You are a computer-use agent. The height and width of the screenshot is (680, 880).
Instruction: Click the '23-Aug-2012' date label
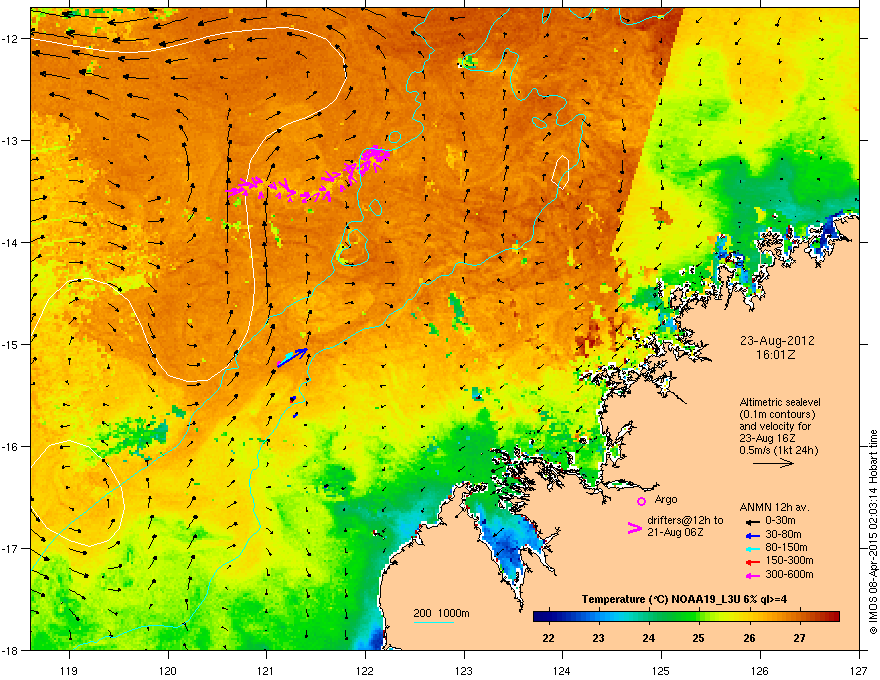coord(777,341)
